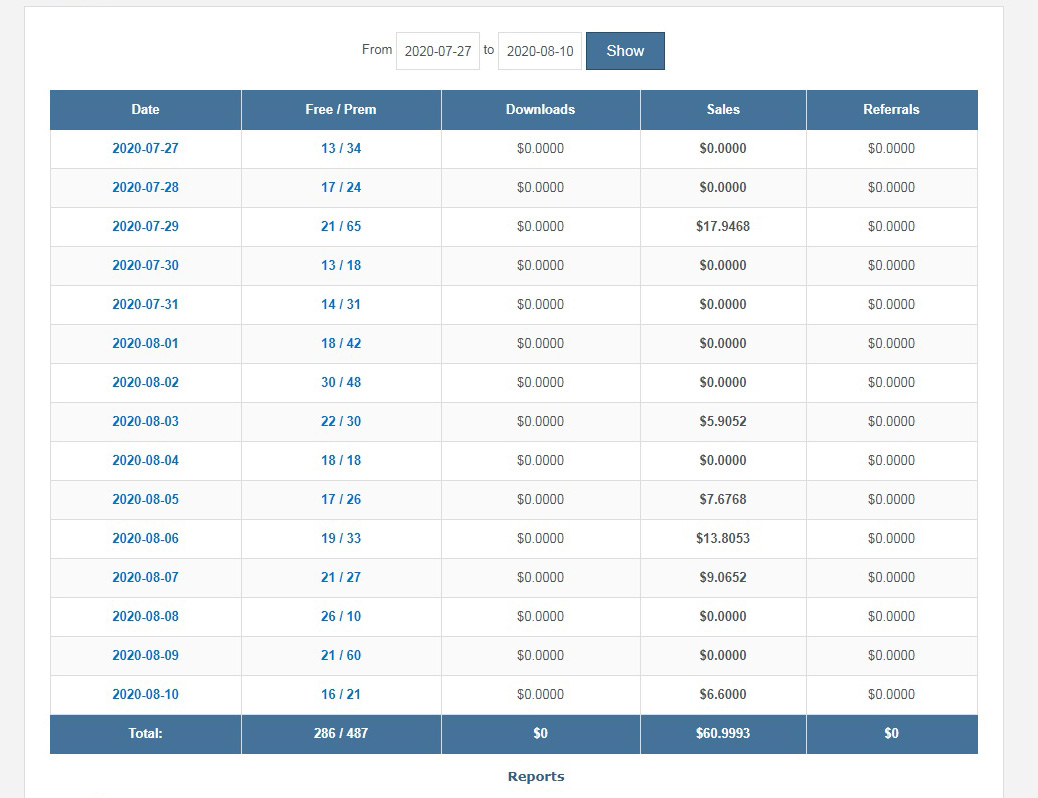Click the Referrals column header
Image resolution: width=1038 pixels, height=798 pixels.
892,109
